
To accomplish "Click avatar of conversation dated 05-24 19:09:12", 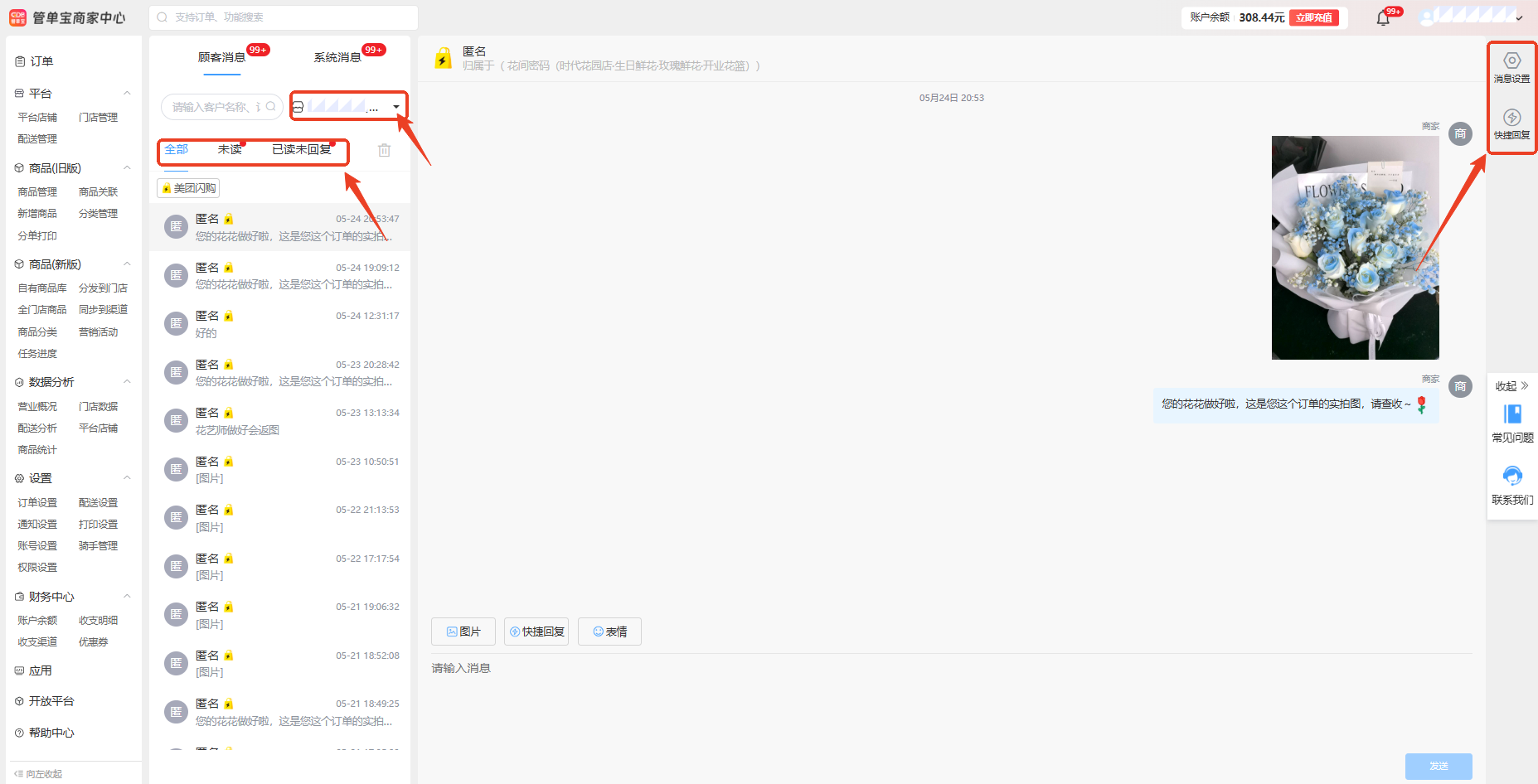I will (176, 275).
